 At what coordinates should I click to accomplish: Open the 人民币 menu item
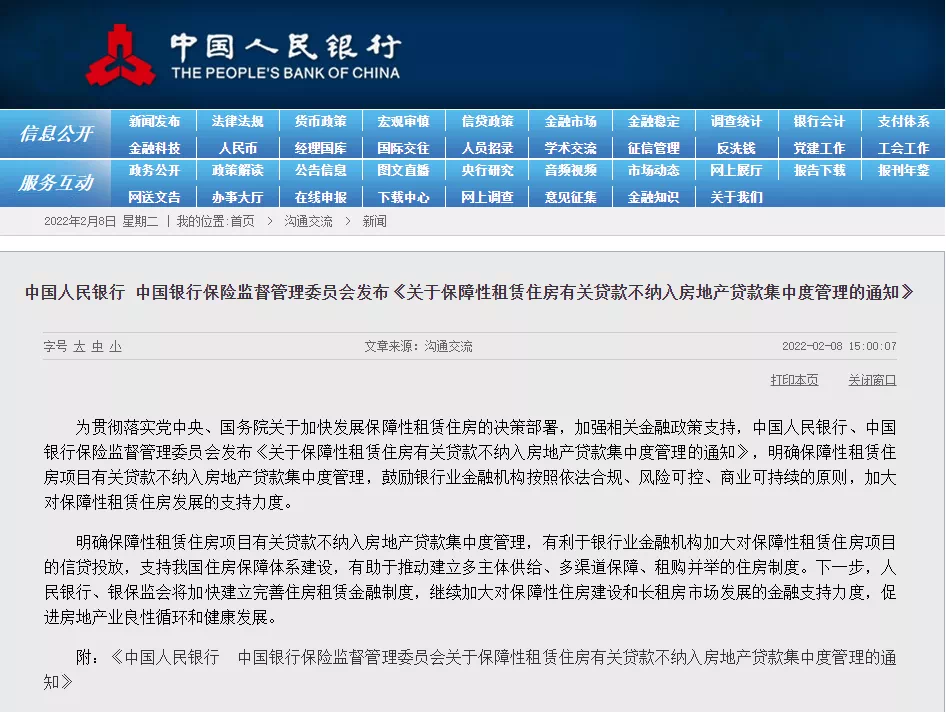238,148
